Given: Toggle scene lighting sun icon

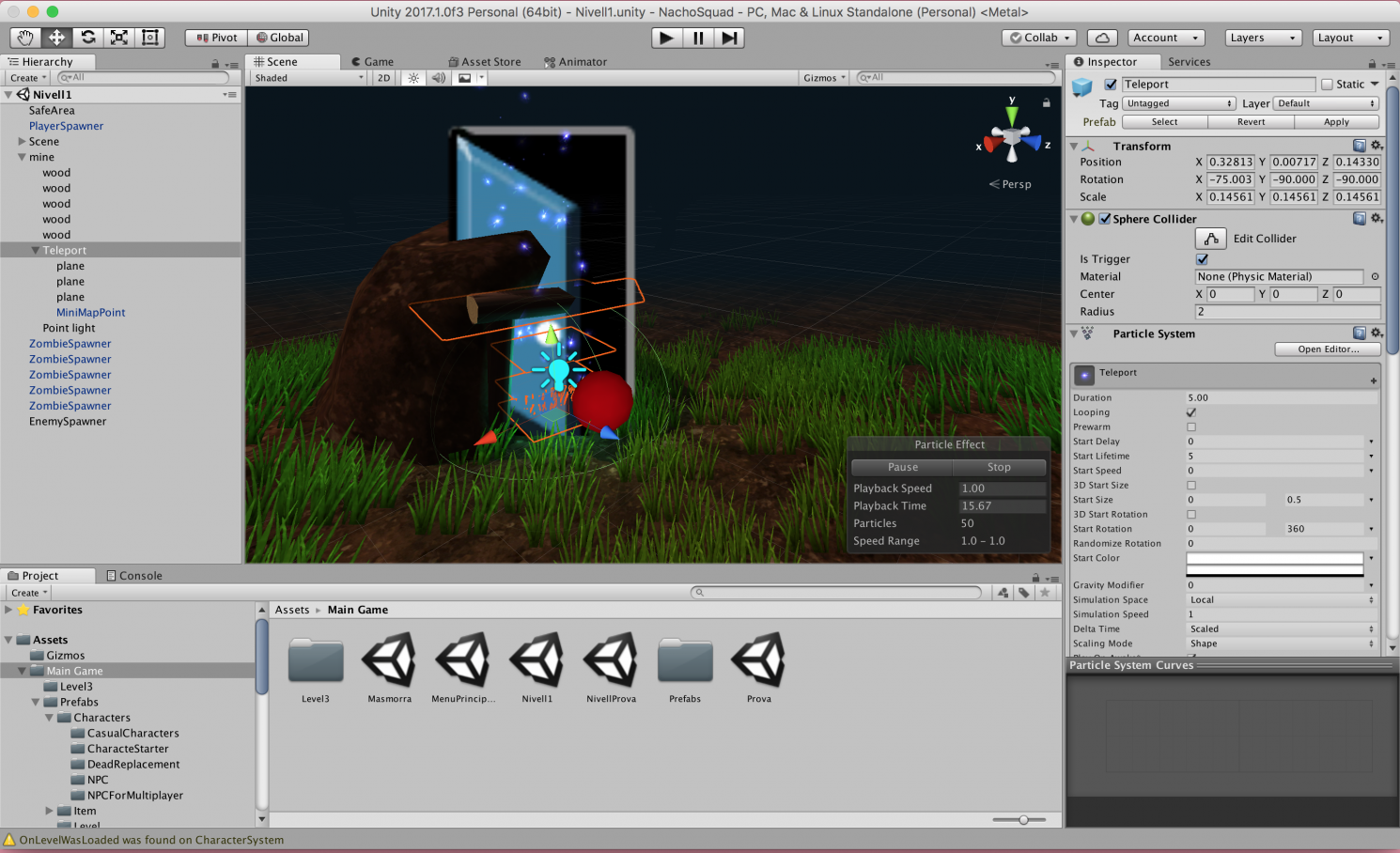Looking at the screenshot, I should tap(413, 78).
